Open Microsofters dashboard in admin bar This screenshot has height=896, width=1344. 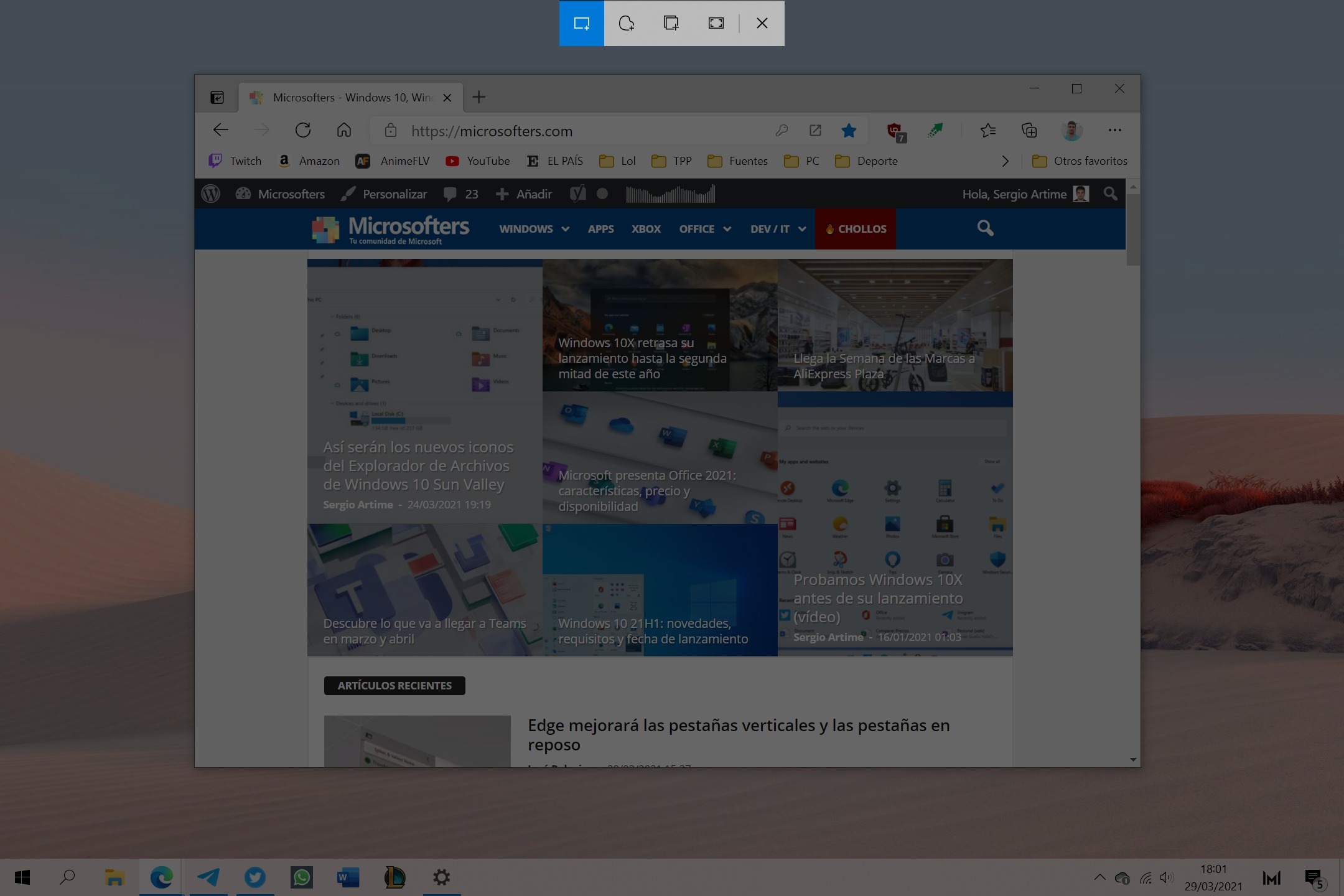[280, 194]
